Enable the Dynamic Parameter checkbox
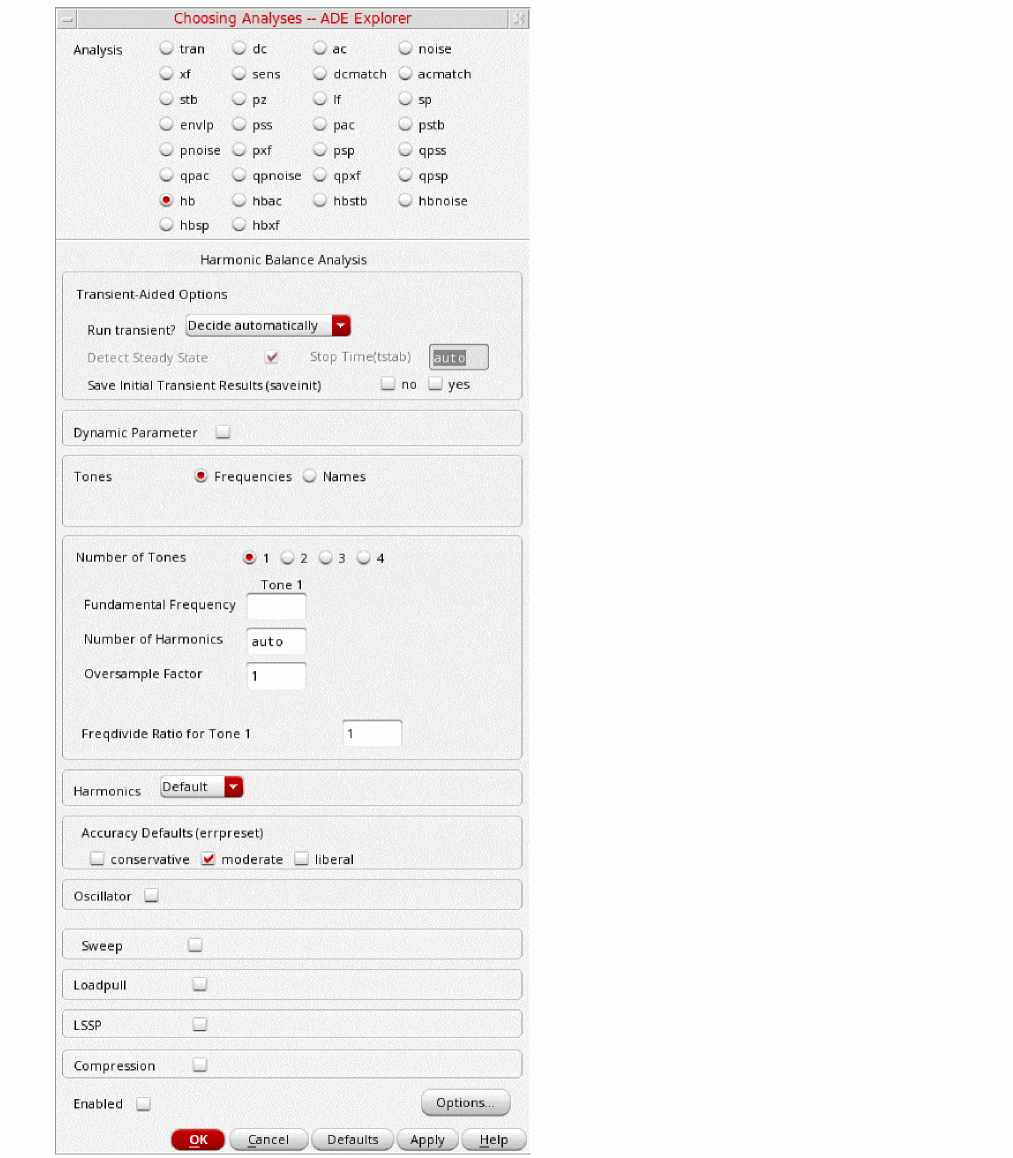The image size is (1013, 1158). tap(223, 432)
